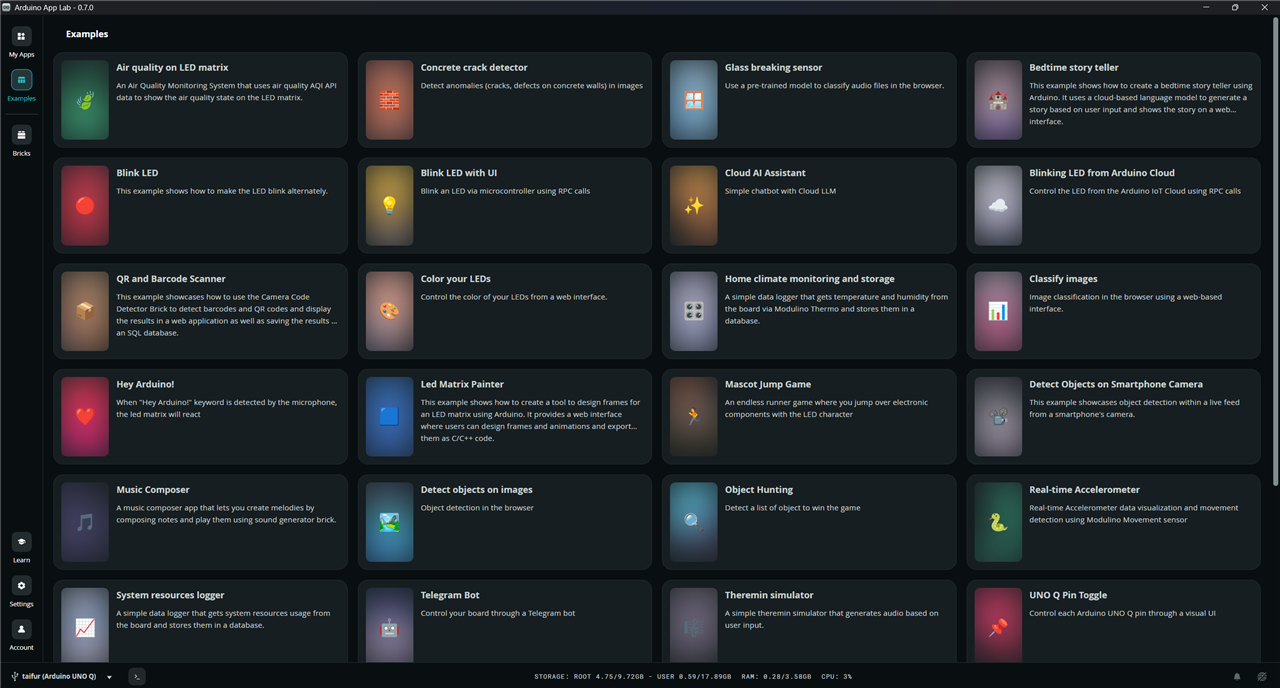Screen dimensions: 1280x688
Task: Click the Led Matrix Painter blue square
Action: pyautogui.click(x=389, y=416)
